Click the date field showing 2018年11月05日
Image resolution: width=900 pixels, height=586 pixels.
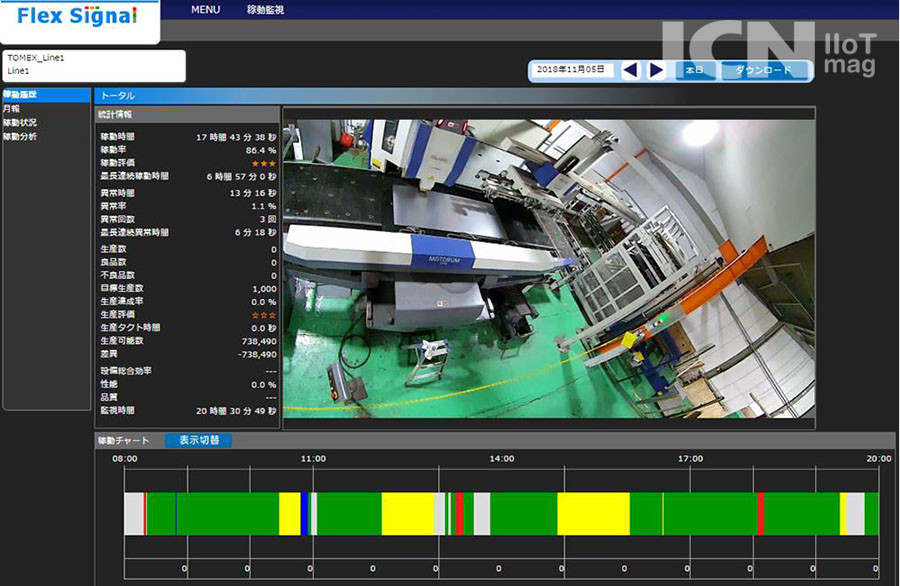coord(571,70)
